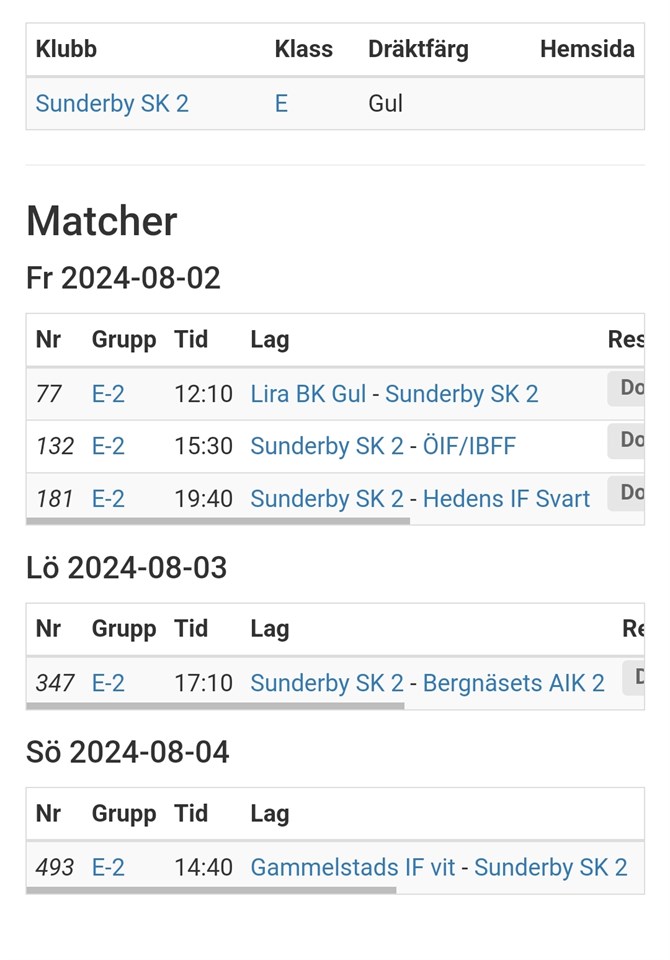Click group E-2 link for match 347
This screenshot has width=670, height=960.
(x=108, y=683)
